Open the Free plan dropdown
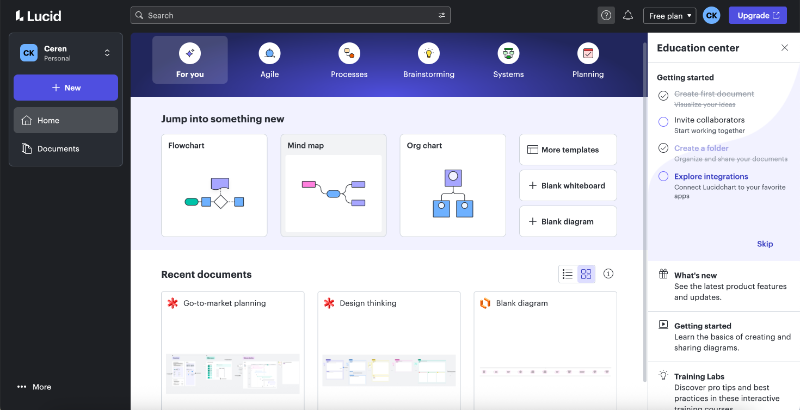The height and width of the screenshot is (410, 800). [669, 16]
